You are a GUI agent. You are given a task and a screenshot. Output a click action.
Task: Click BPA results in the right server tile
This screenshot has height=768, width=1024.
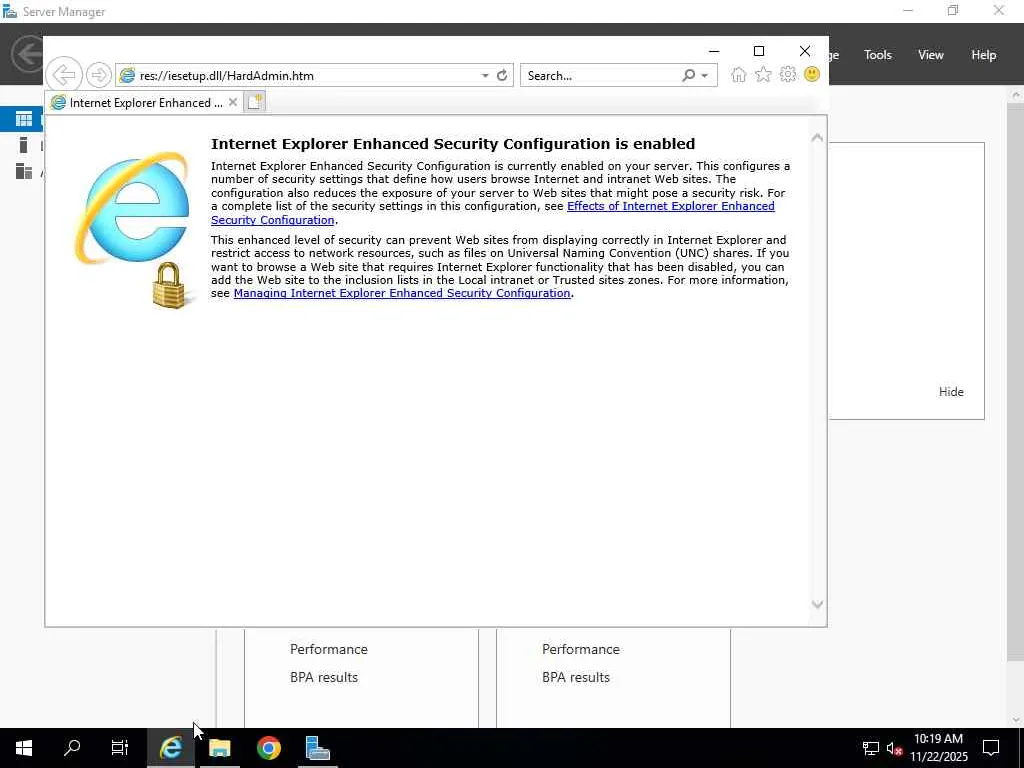[576, 677]
